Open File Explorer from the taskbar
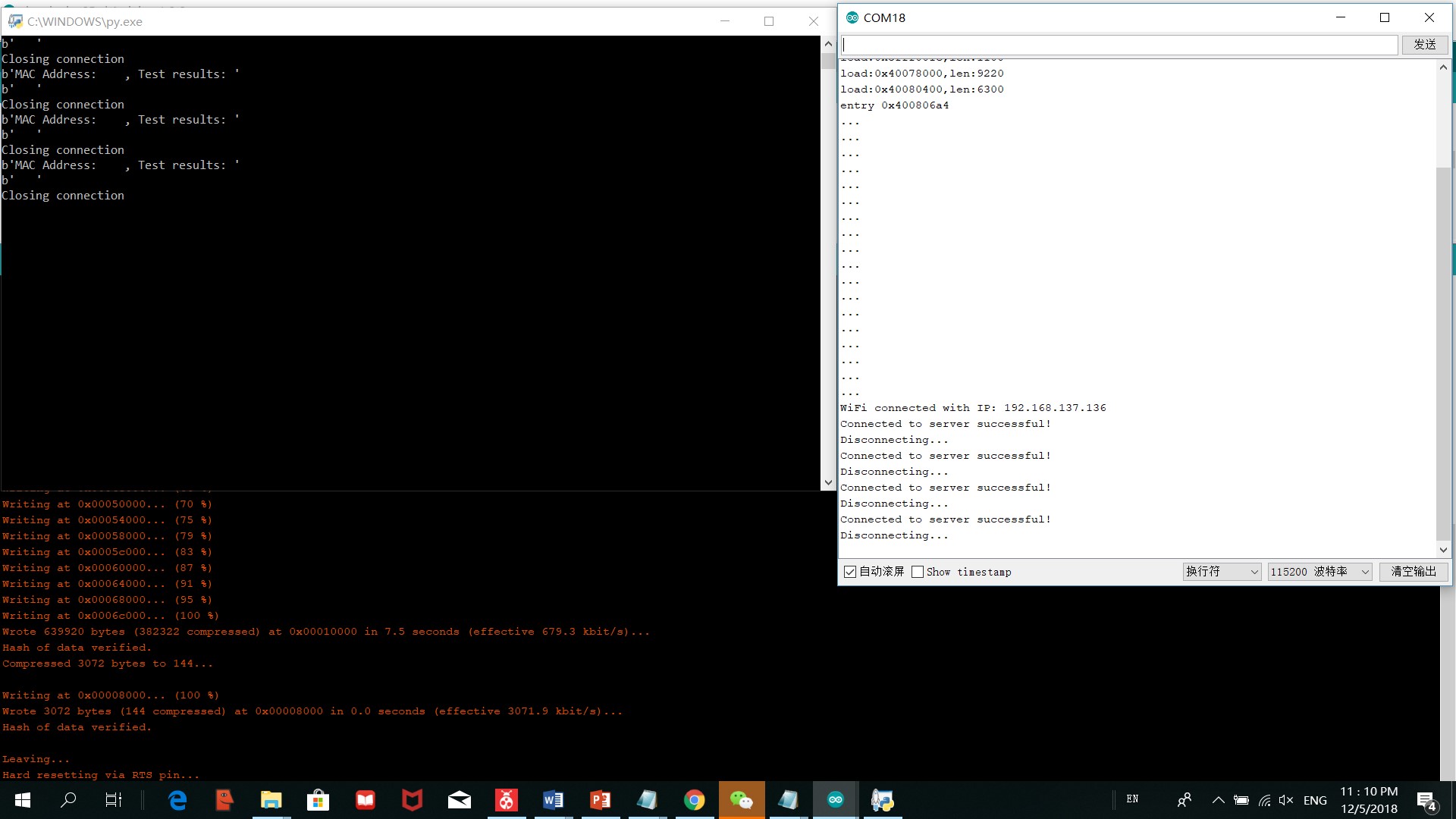The height and width of the screenshot is (819, 1456). (x=271, y=800)
